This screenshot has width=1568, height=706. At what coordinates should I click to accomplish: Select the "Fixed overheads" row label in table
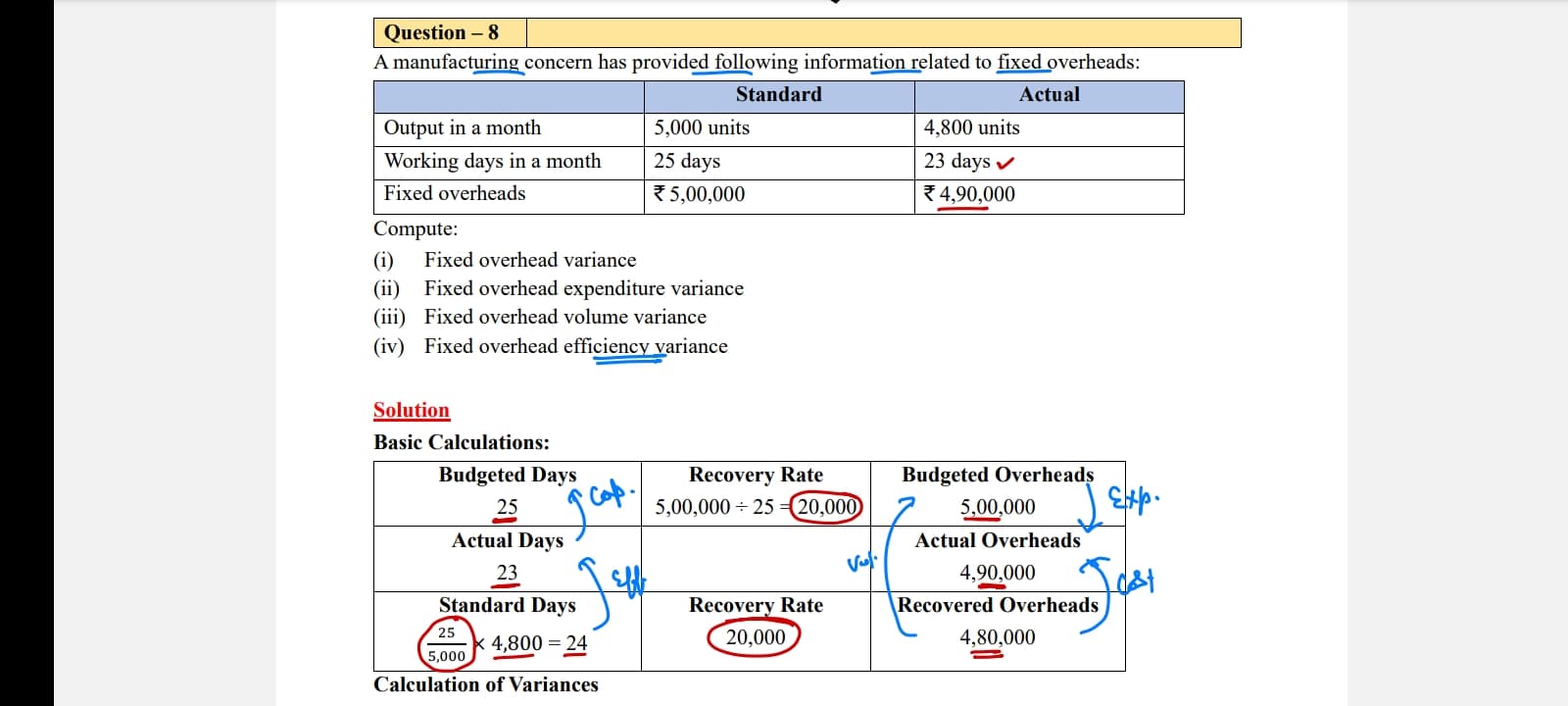(455, 193)
